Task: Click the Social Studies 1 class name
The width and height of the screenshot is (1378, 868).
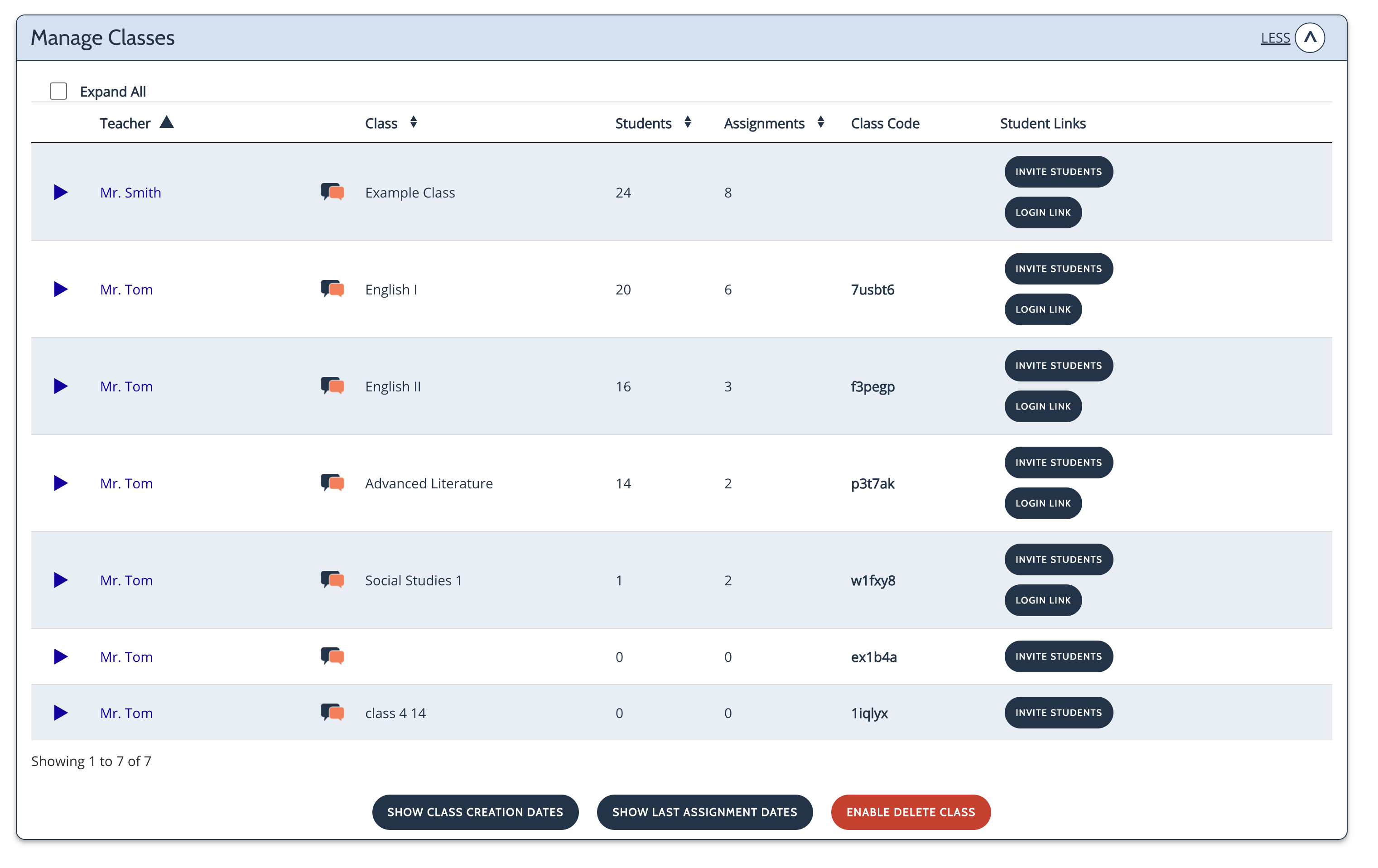Action: pos(413,580)
